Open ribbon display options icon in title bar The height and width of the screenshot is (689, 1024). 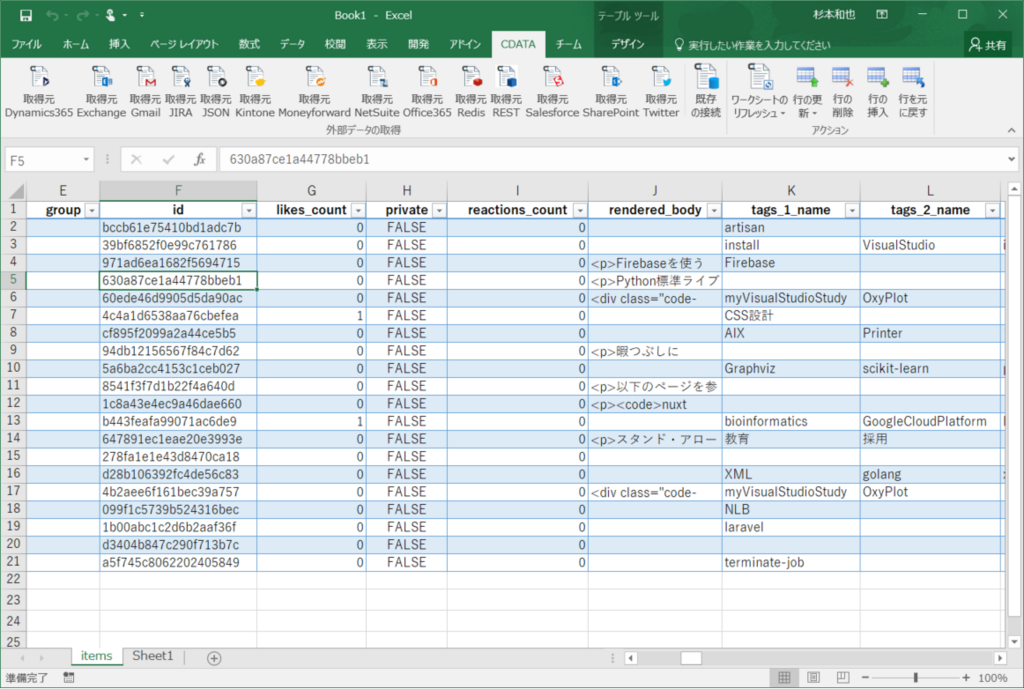pyautogui.click(x=882, y=14)
